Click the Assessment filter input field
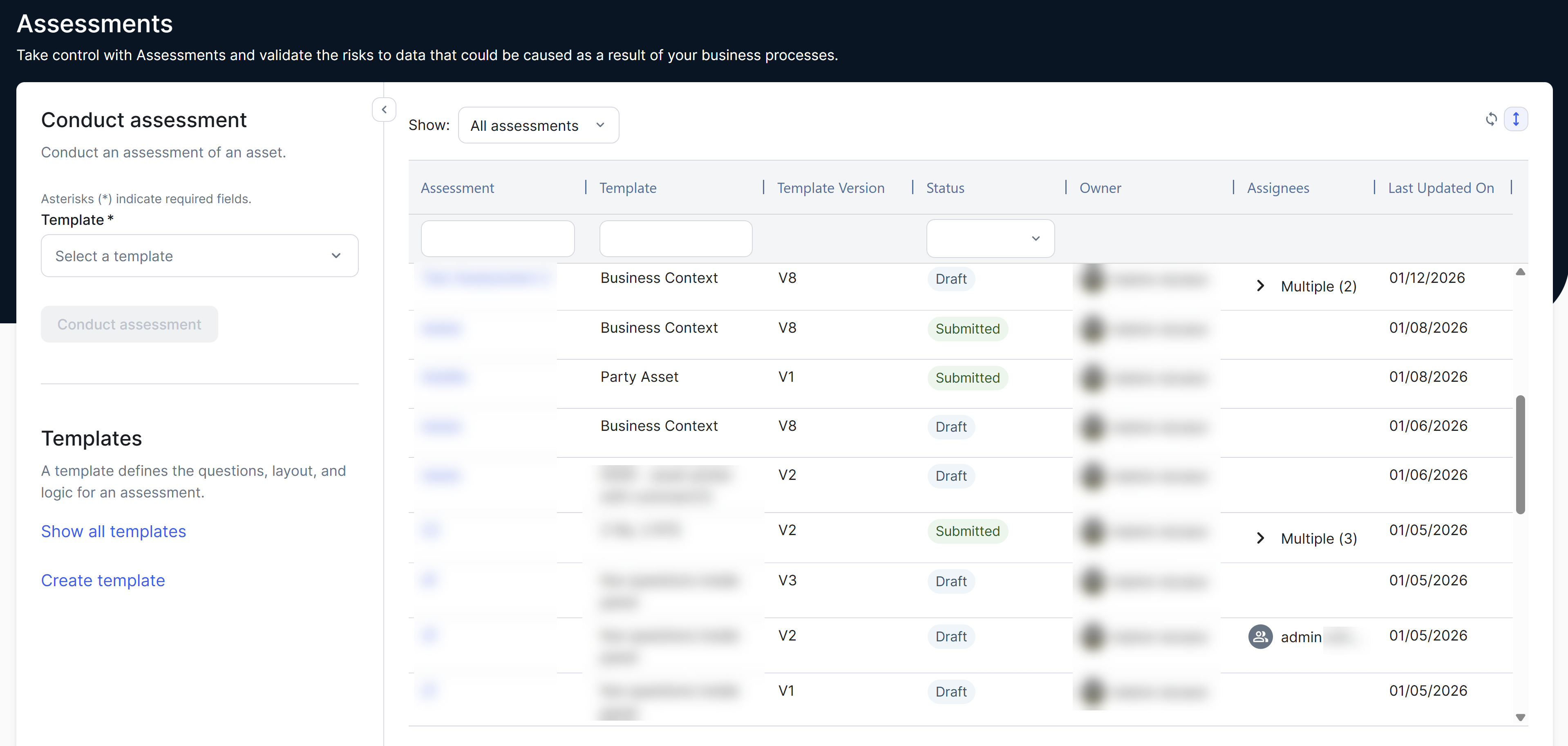Screen dimensions: 1568x746 coord(497,238)
